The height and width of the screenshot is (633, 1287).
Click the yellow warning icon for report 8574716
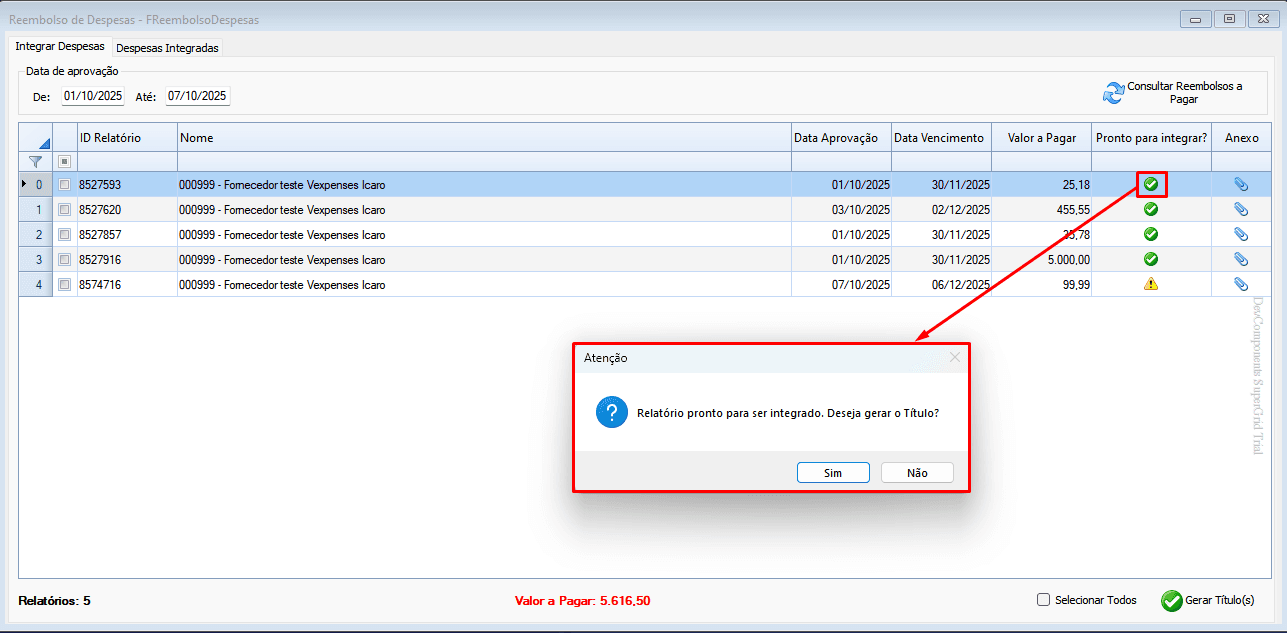1151,284
